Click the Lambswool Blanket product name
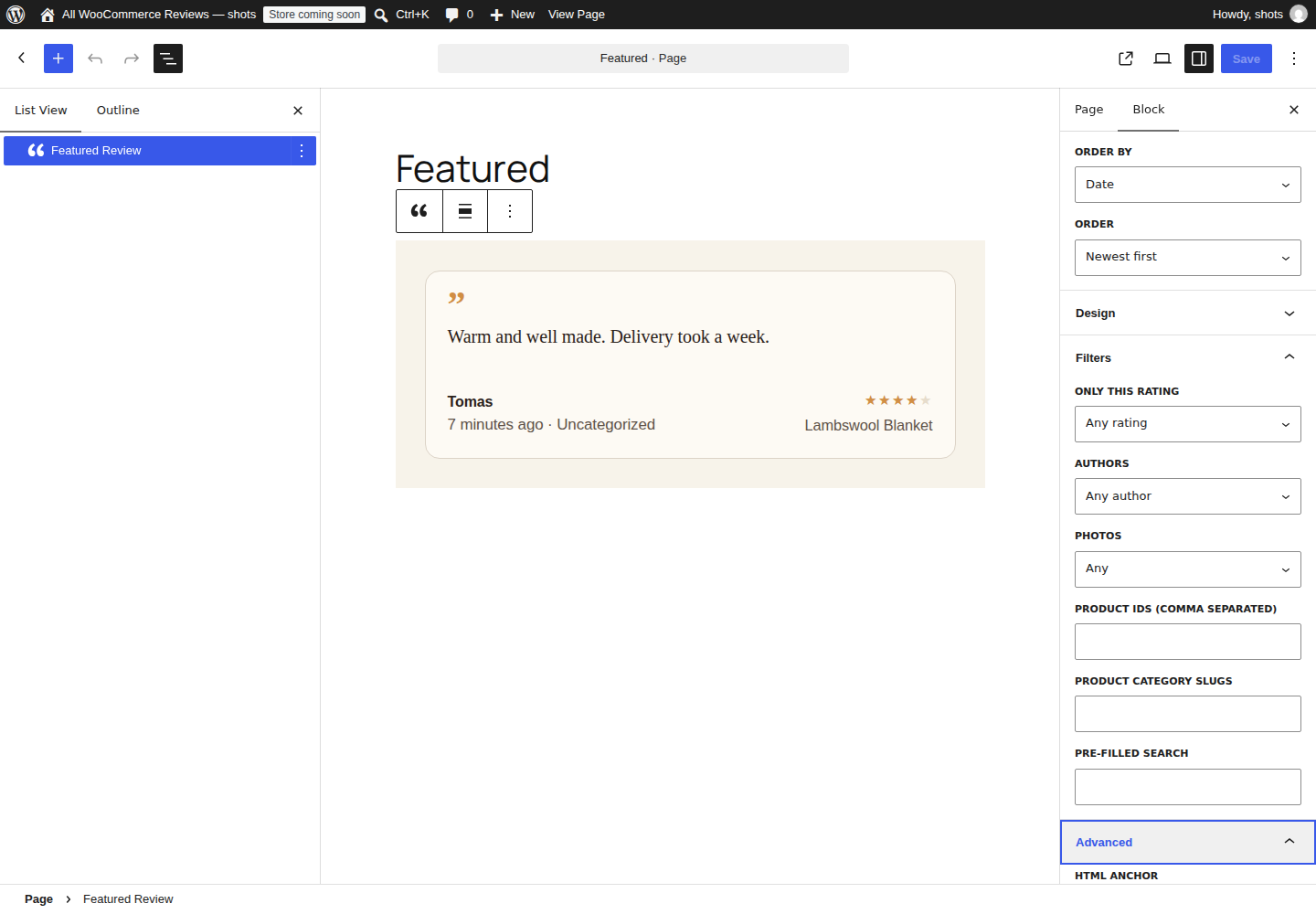Screen dimensions: 1316x914 point(868,426)
